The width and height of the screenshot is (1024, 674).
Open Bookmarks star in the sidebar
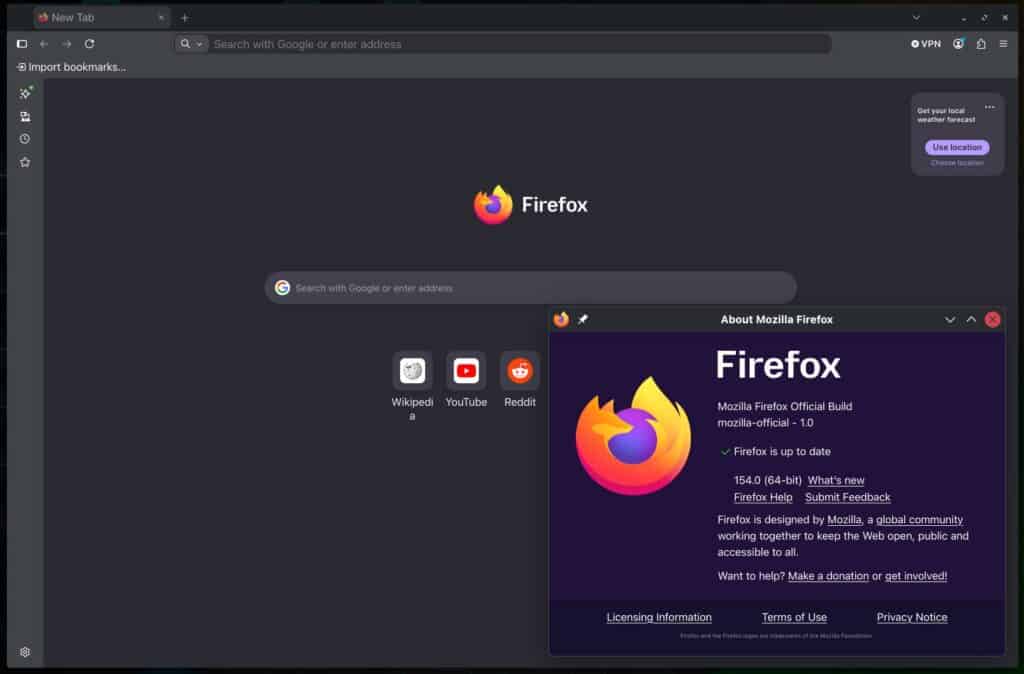click(25, 162)
